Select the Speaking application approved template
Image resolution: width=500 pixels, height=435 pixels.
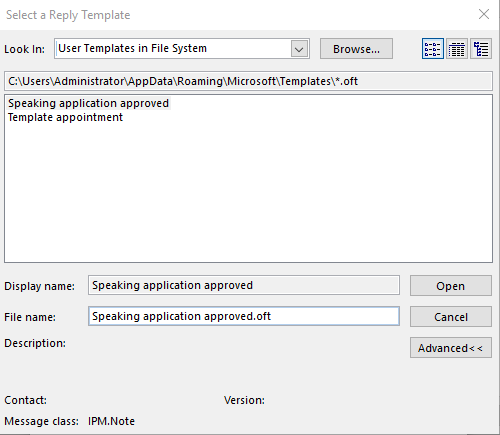click(89, 103)
